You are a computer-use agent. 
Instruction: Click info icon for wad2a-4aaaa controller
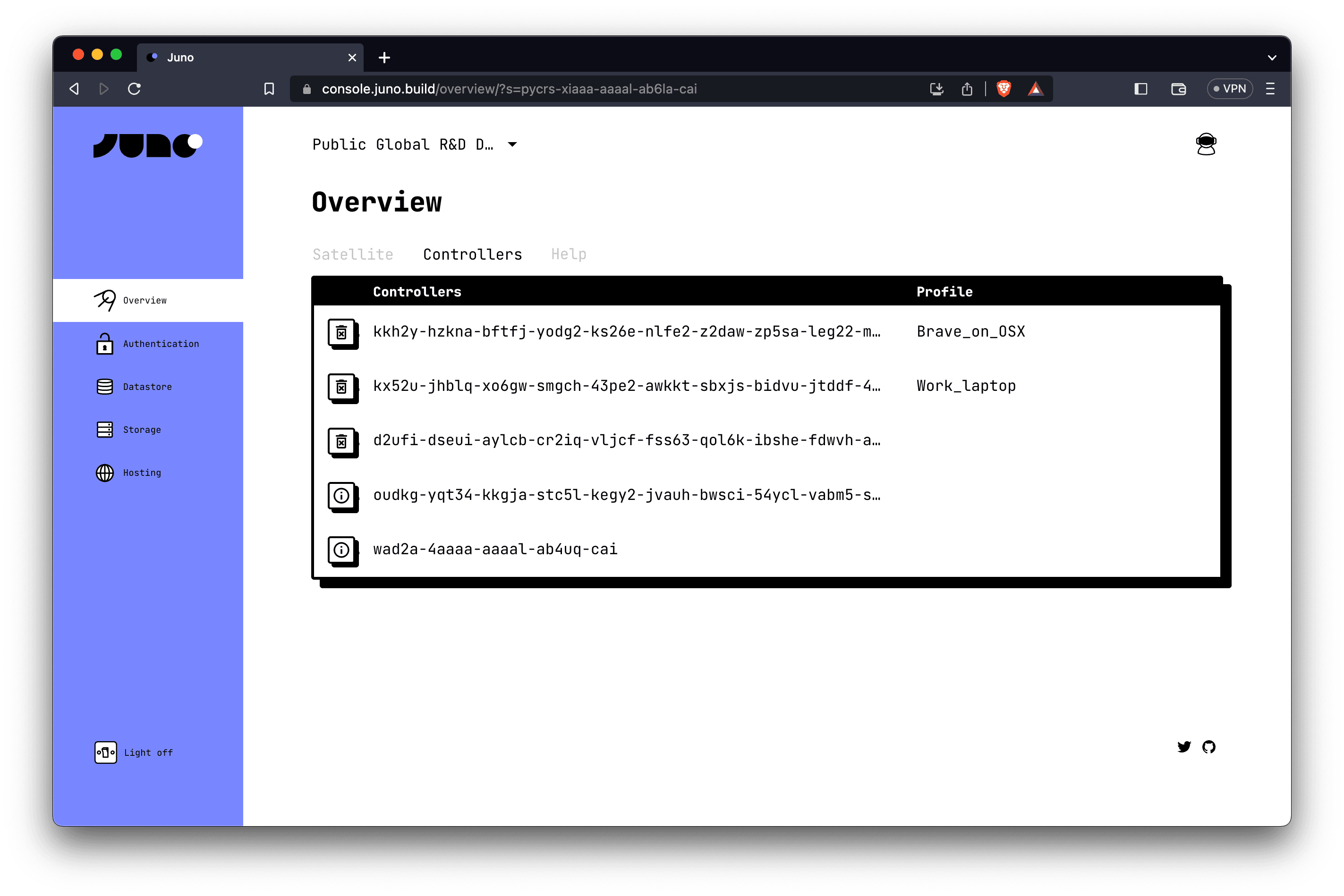click(341, 549)
